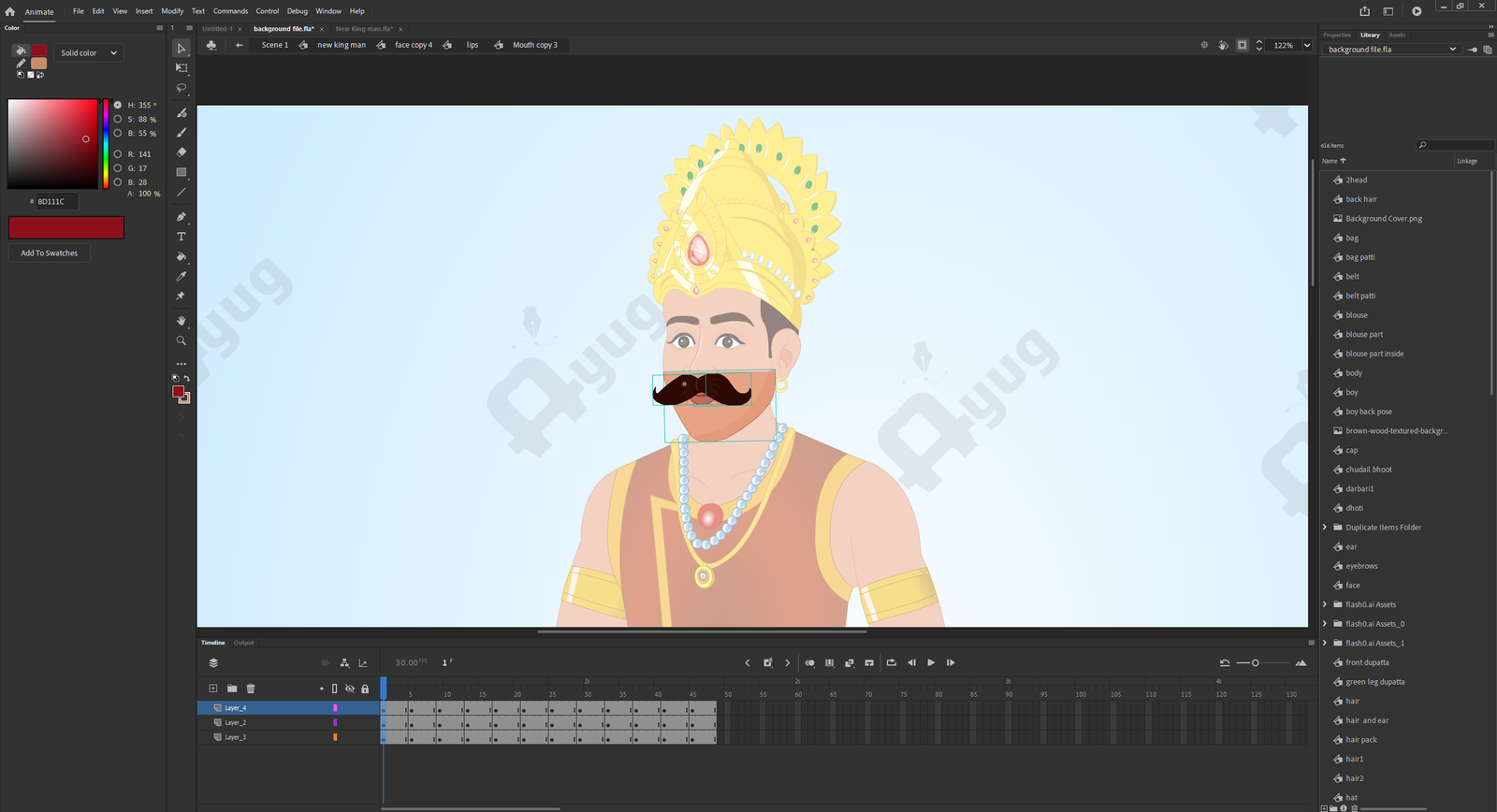Open the Modify menu

coord(172,11)
